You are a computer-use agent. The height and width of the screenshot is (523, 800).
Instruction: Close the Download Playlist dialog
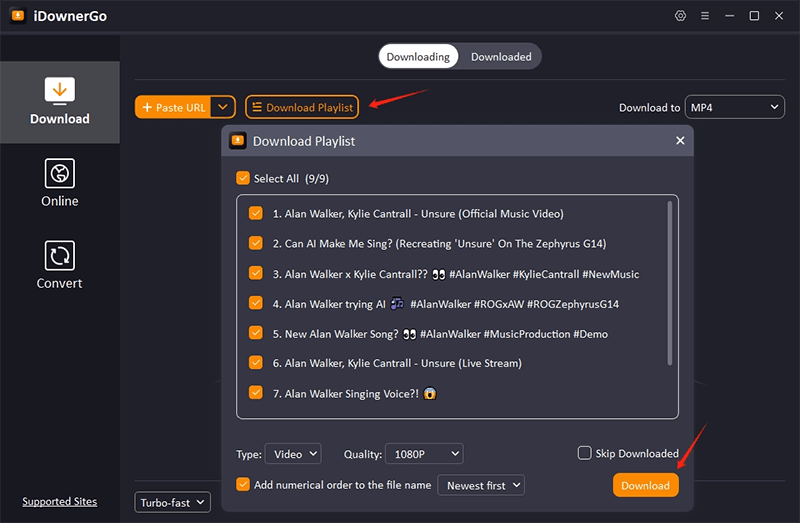(x=680, y=140)
